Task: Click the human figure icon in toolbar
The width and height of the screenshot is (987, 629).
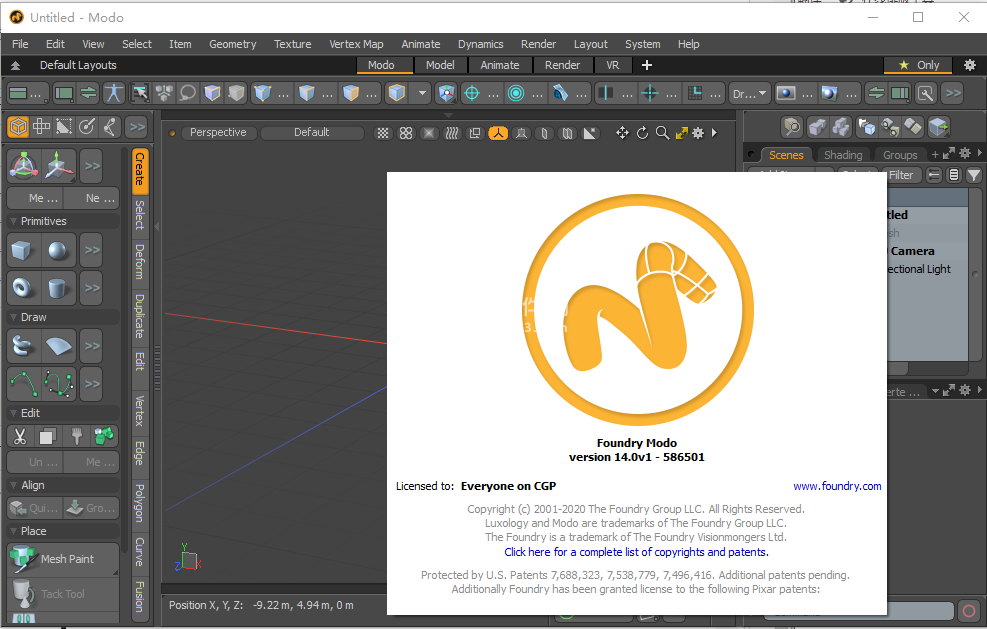Action: [x=114, y=93]
